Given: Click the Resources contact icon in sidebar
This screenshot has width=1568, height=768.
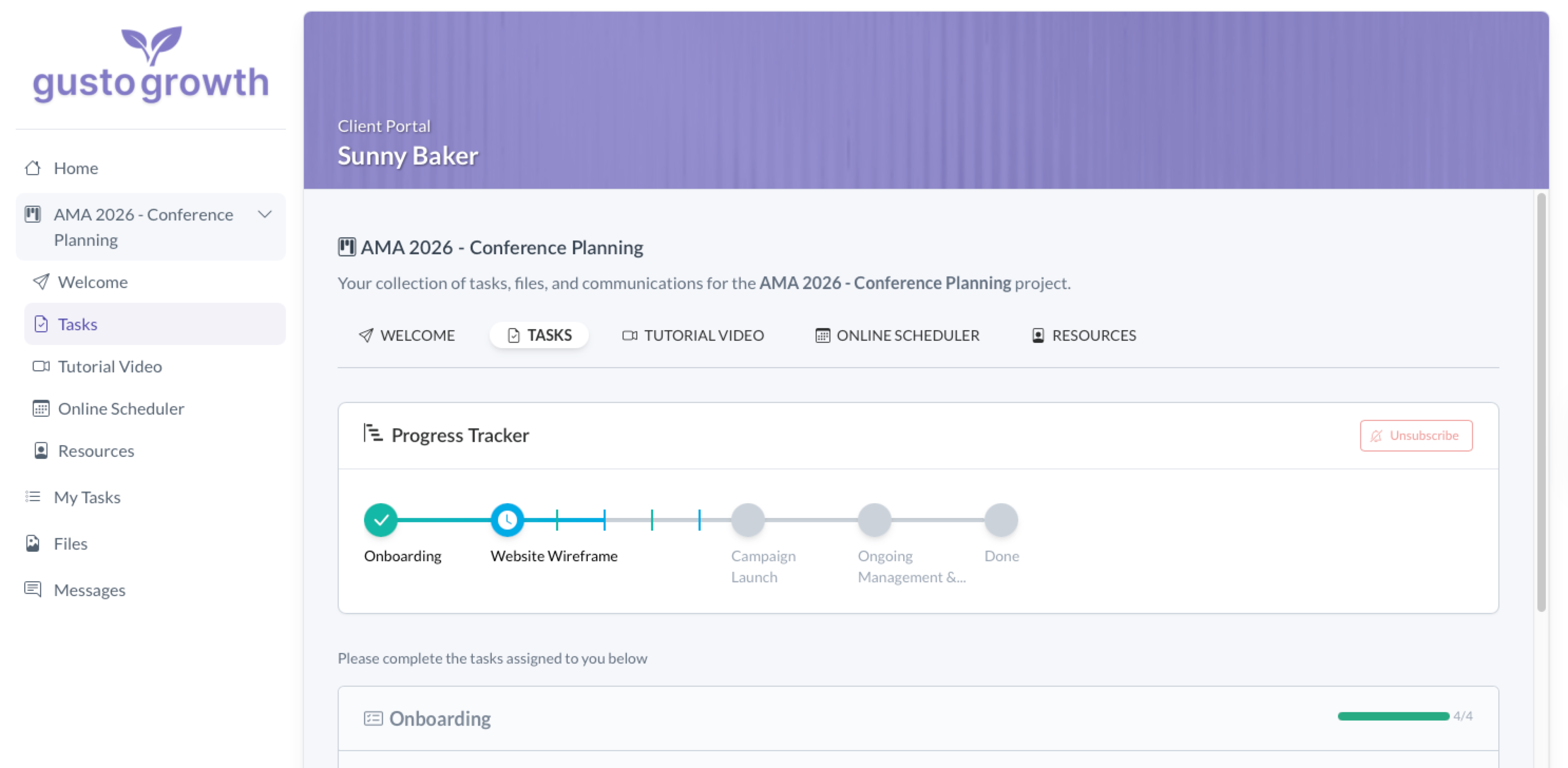Looking at the screenshot, I should click(x=41, y=451).
